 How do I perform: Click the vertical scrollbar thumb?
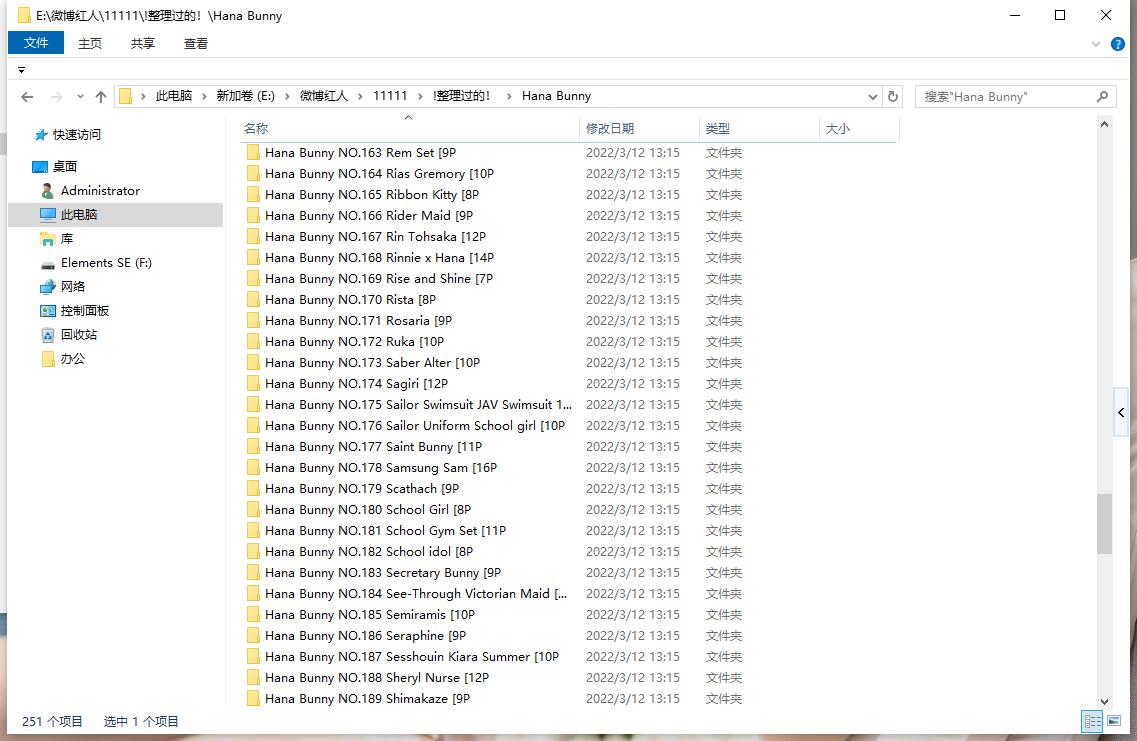point(1104,523)
